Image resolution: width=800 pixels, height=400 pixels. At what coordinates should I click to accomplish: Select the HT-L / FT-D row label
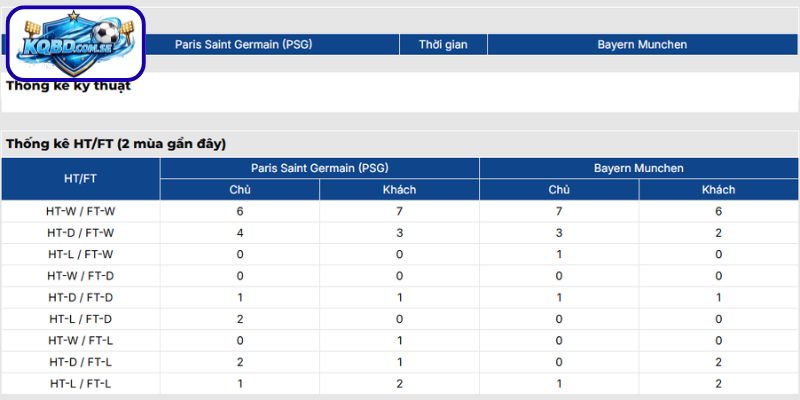point(80,319)
